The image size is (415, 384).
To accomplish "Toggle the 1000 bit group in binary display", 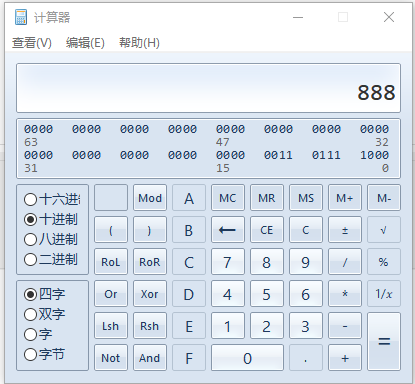I will (x=374, y=155).
